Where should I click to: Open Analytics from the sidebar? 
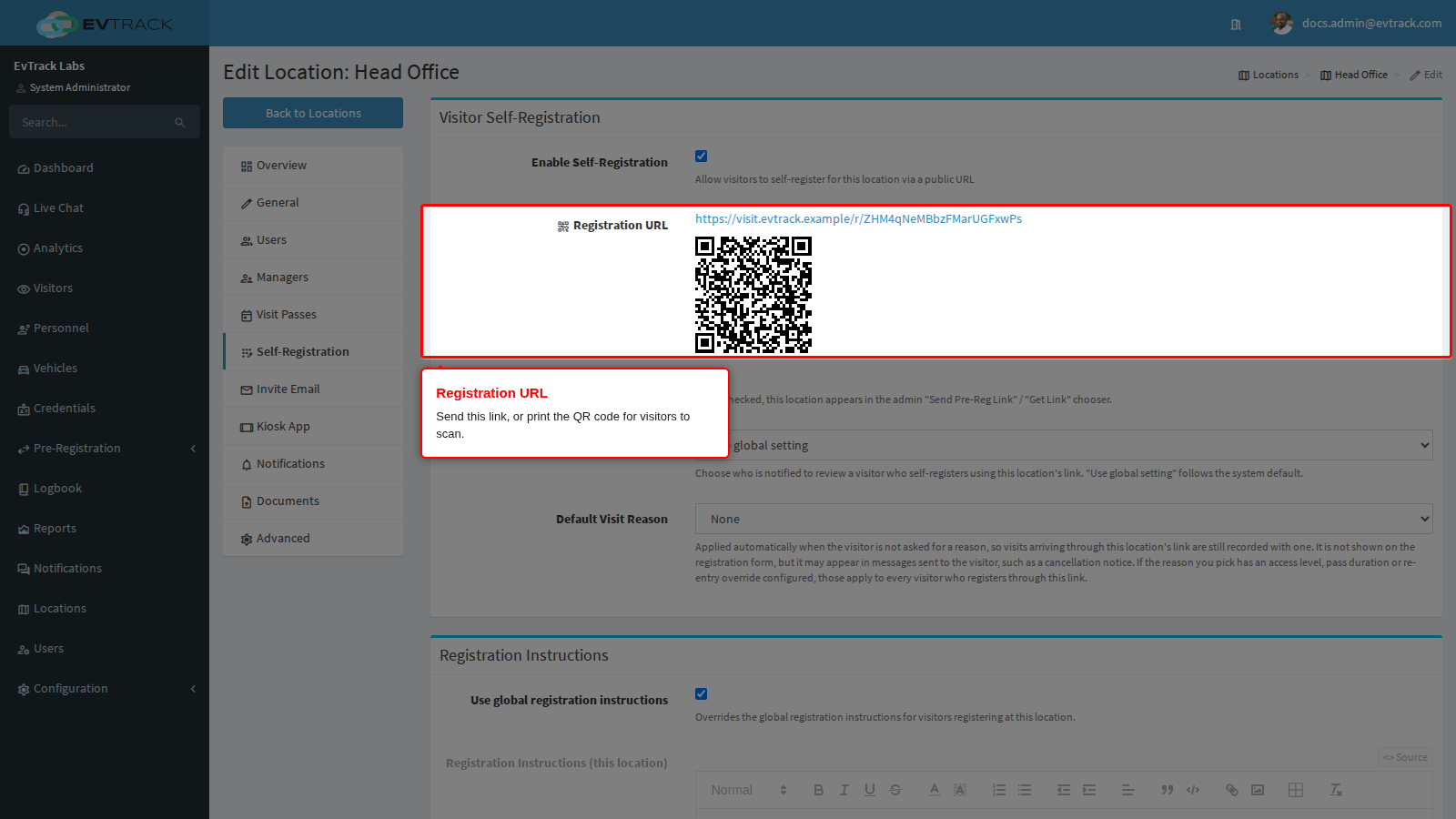(105, 248)
